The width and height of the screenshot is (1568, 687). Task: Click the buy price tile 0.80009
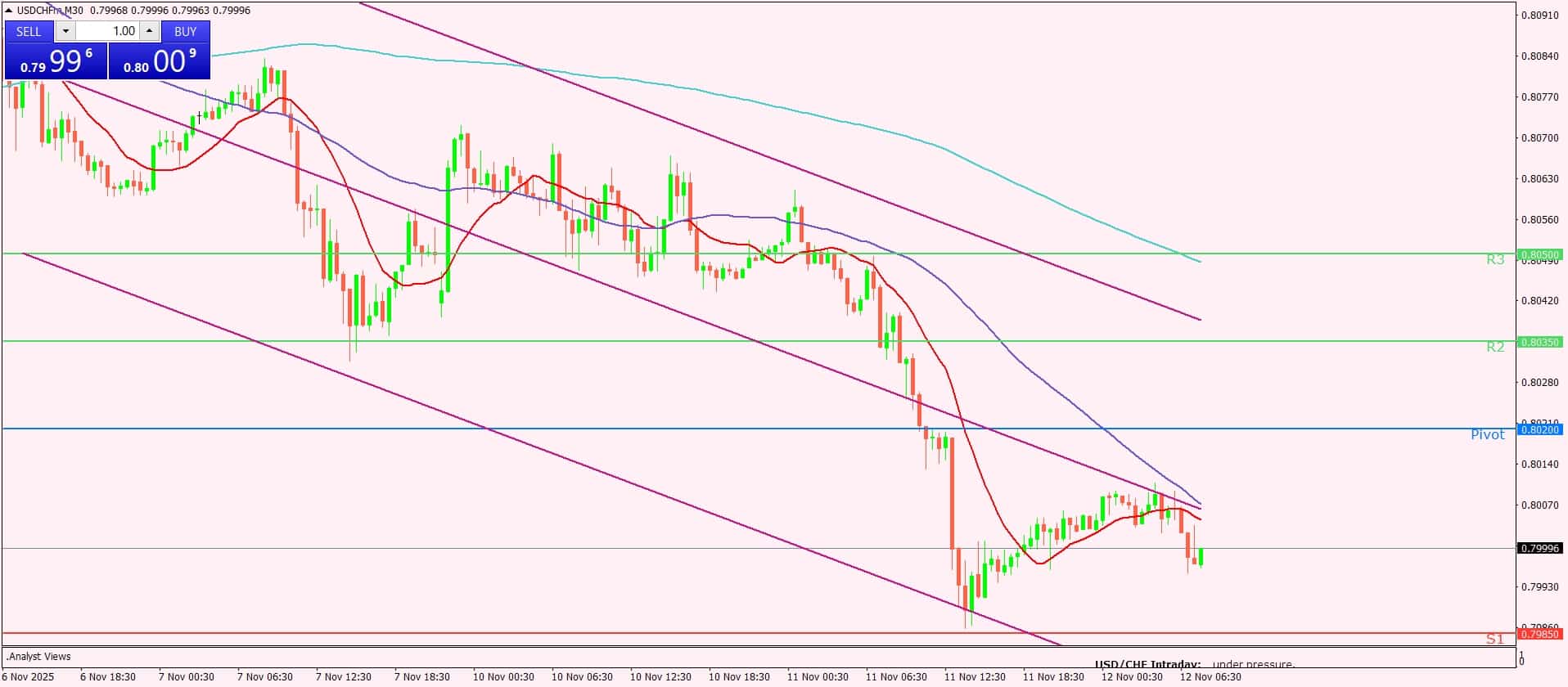tap(160, 61)
